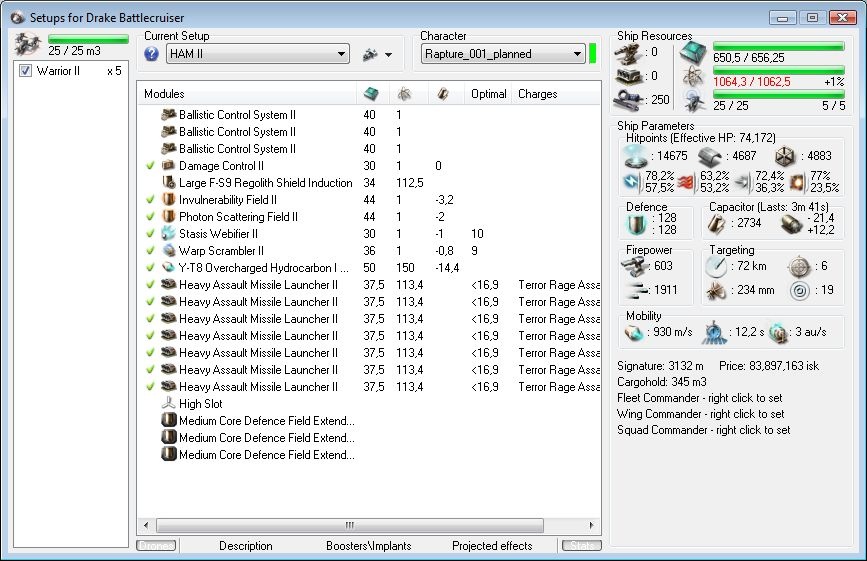Click the CPU column header icon

[x=371, y=94]
